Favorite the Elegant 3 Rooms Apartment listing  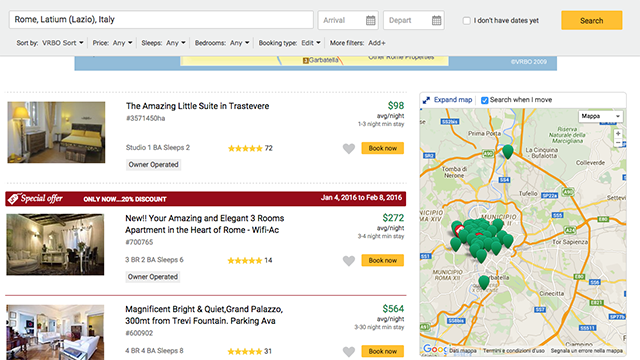(x=349, y=261)
